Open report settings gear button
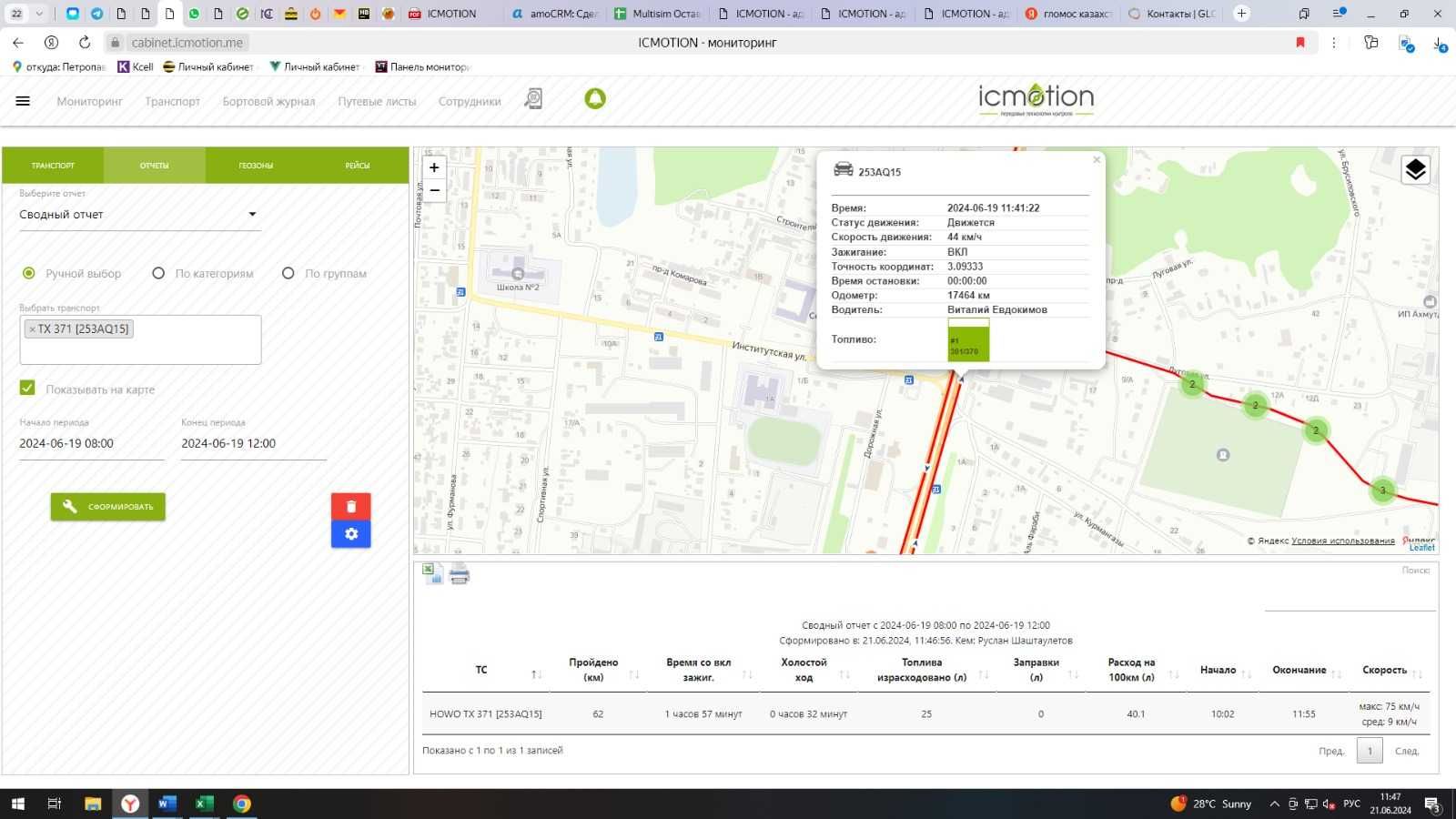The height and width of the screenshot is (819, 1456). 351,534
